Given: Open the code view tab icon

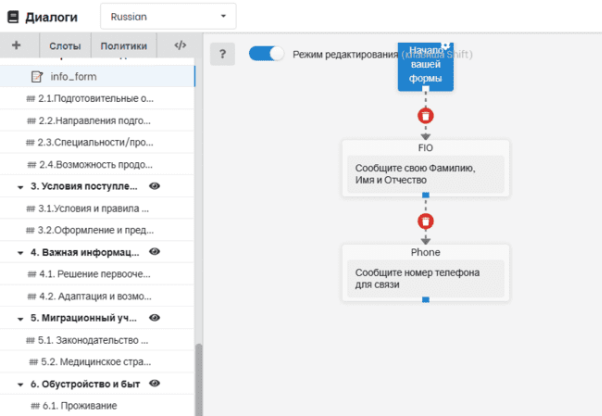Looking at the screenshot, I should click(x=180, y=45).
